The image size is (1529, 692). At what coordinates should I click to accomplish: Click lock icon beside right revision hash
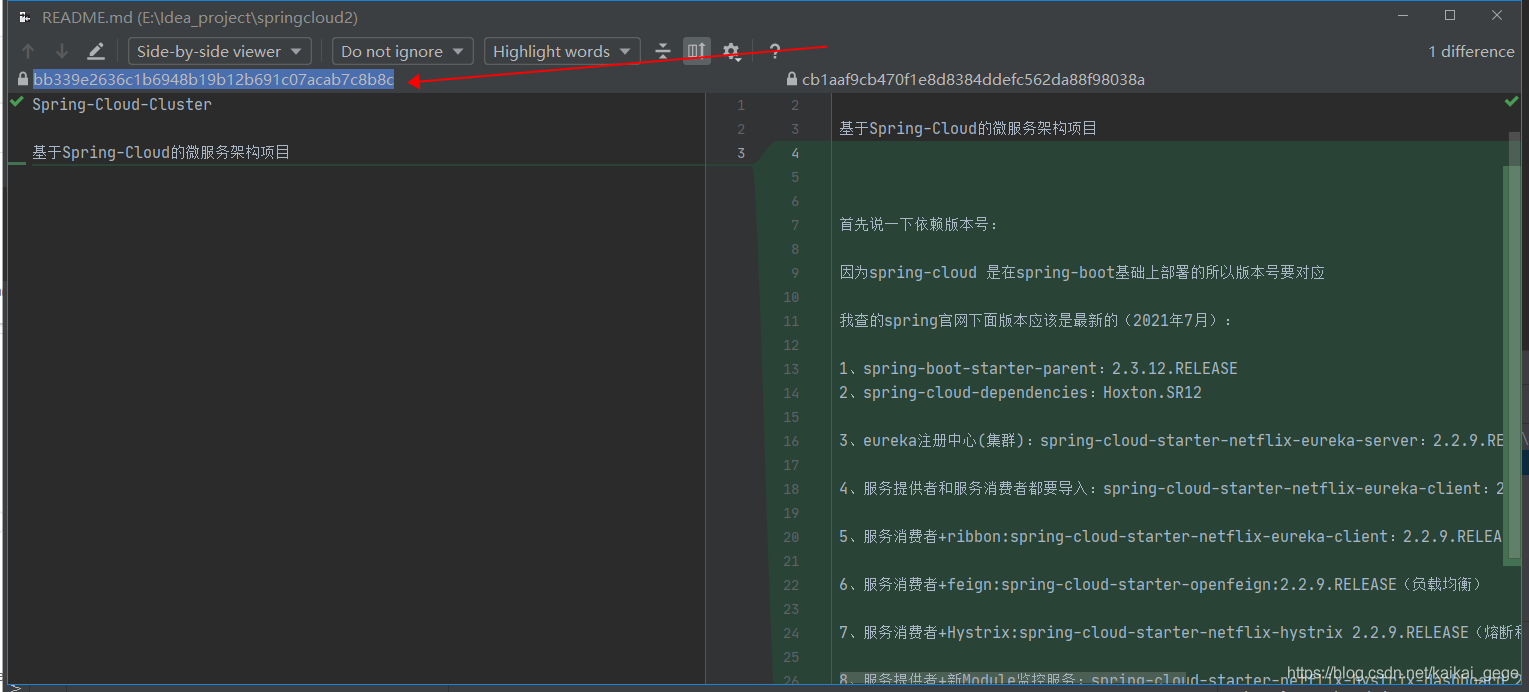point(793,79)
